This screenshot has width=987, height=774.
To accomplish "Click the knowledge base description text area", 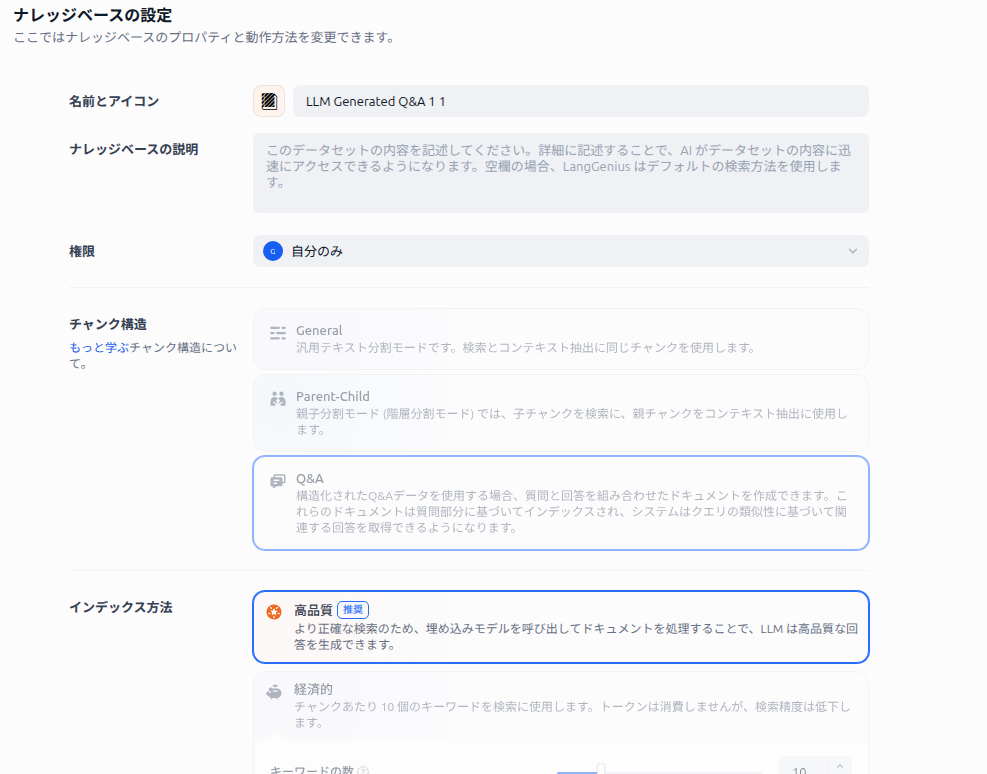I will 560,172.
